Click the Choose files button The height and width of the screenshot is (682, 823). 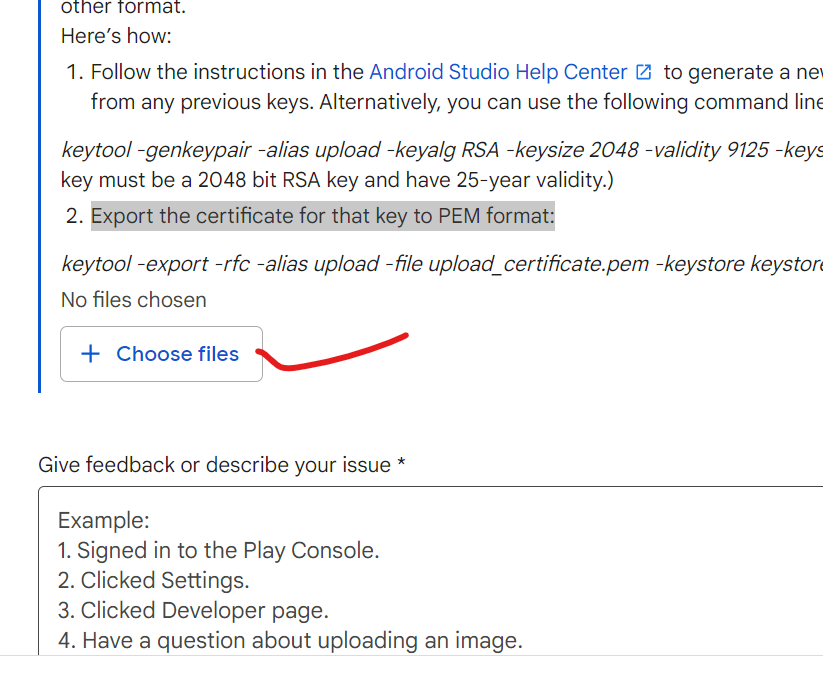[161, 354]
